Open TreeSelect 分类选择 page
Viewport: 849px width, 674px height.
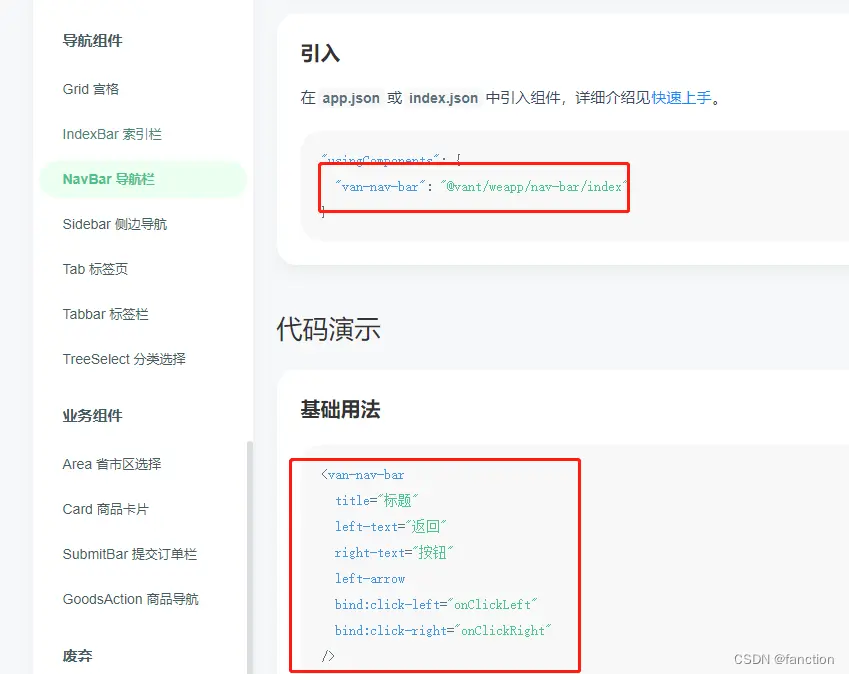tap(124, 359)
